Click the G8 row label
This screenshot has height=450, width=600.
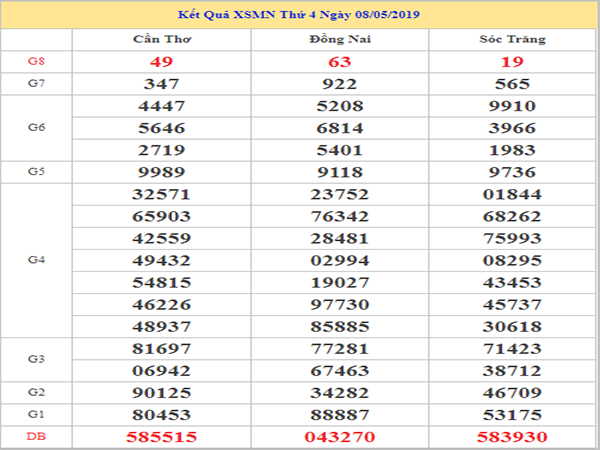coord(36,61)
